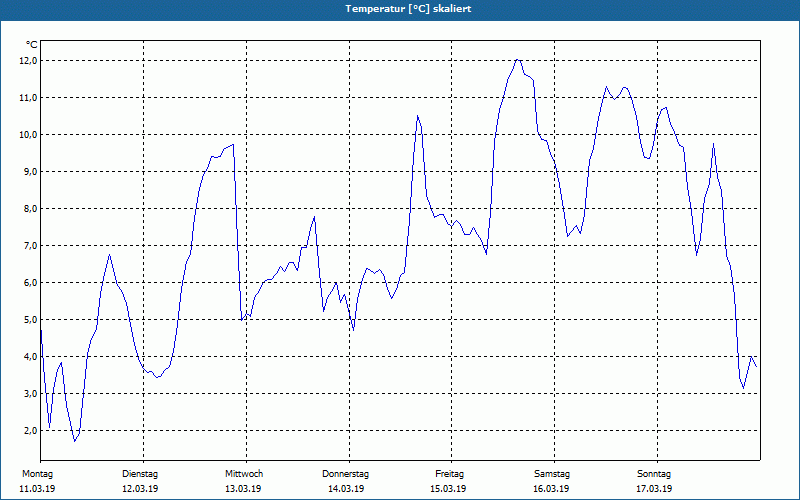Select the 9,0 y-axis label

tap(30, 171)
